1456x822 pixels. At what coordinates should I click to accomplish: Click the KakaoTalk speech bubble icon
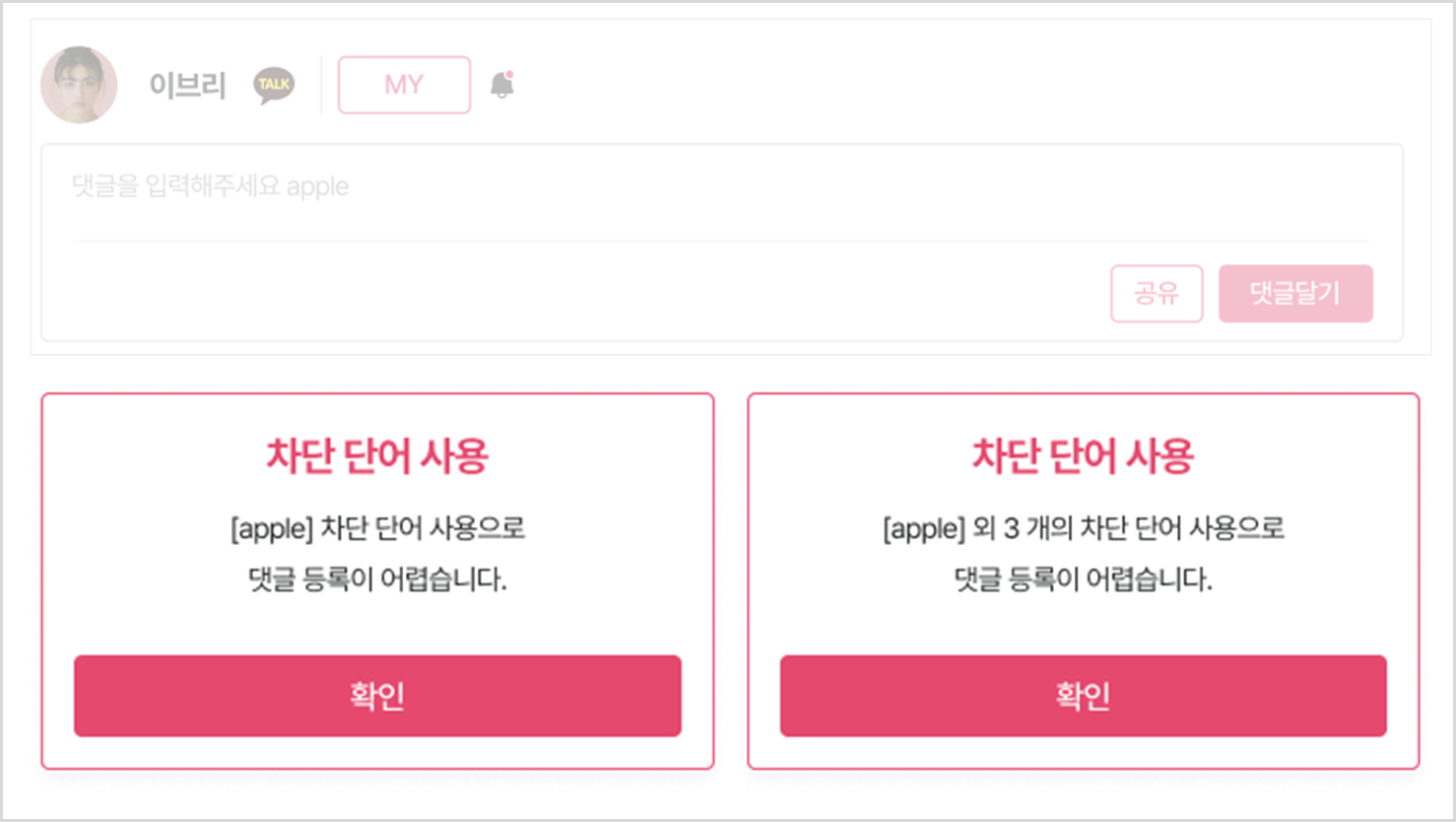[x=274, y=85]
